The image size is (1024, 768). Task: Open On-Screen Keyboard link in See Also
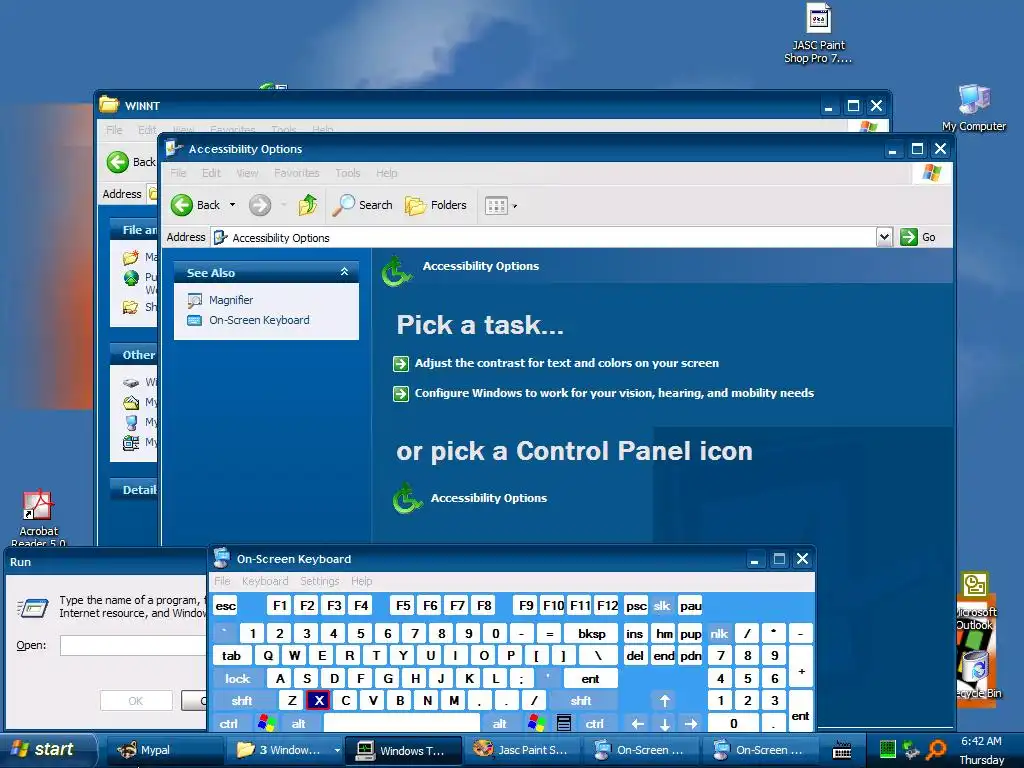point(259,320)
